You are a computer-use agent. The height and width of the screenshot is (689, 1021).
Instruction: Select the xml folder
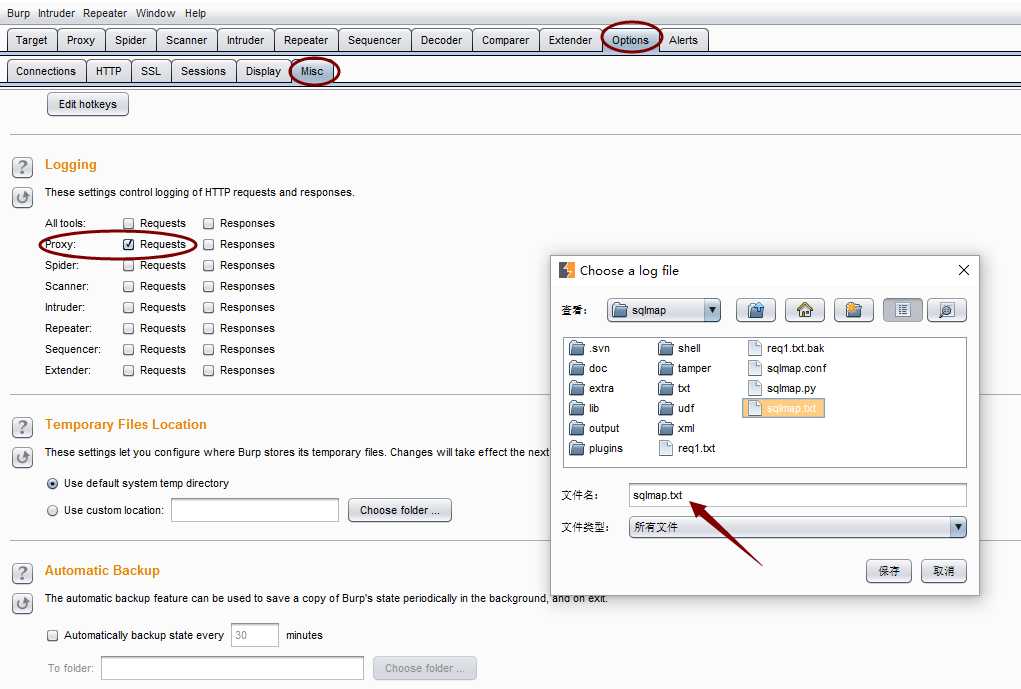677,429
